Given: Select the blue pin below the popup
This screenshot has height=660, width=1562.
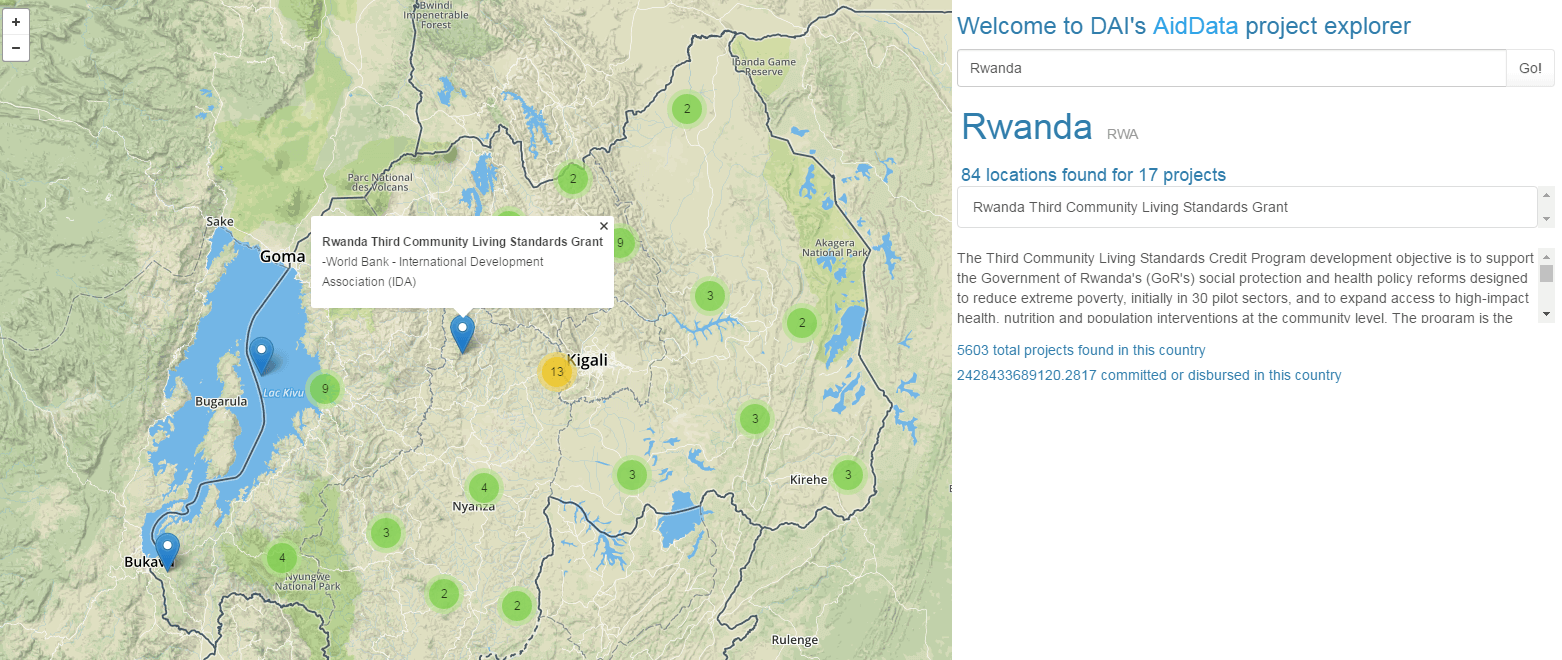Looking at the screenshot, I should point(462,334).
